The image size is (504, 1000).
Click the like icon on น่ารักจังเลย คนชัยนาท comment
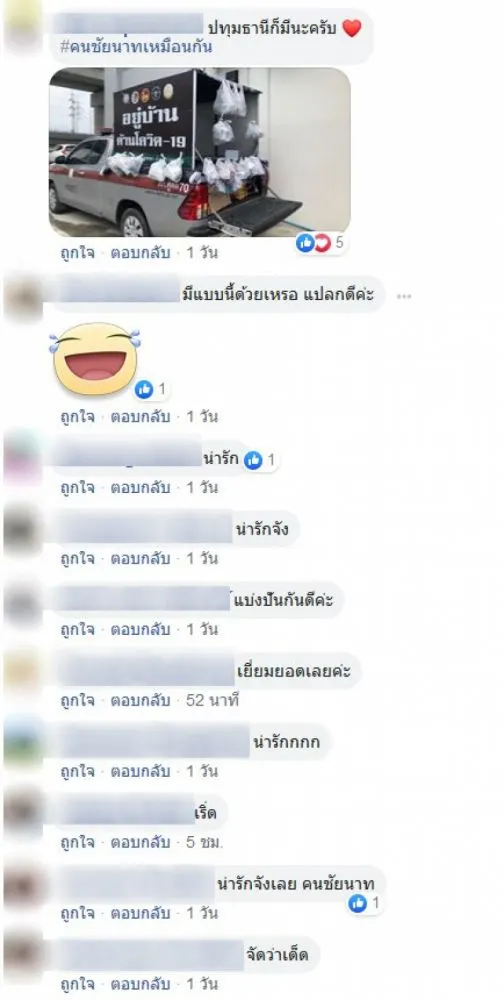coord(358,903)
